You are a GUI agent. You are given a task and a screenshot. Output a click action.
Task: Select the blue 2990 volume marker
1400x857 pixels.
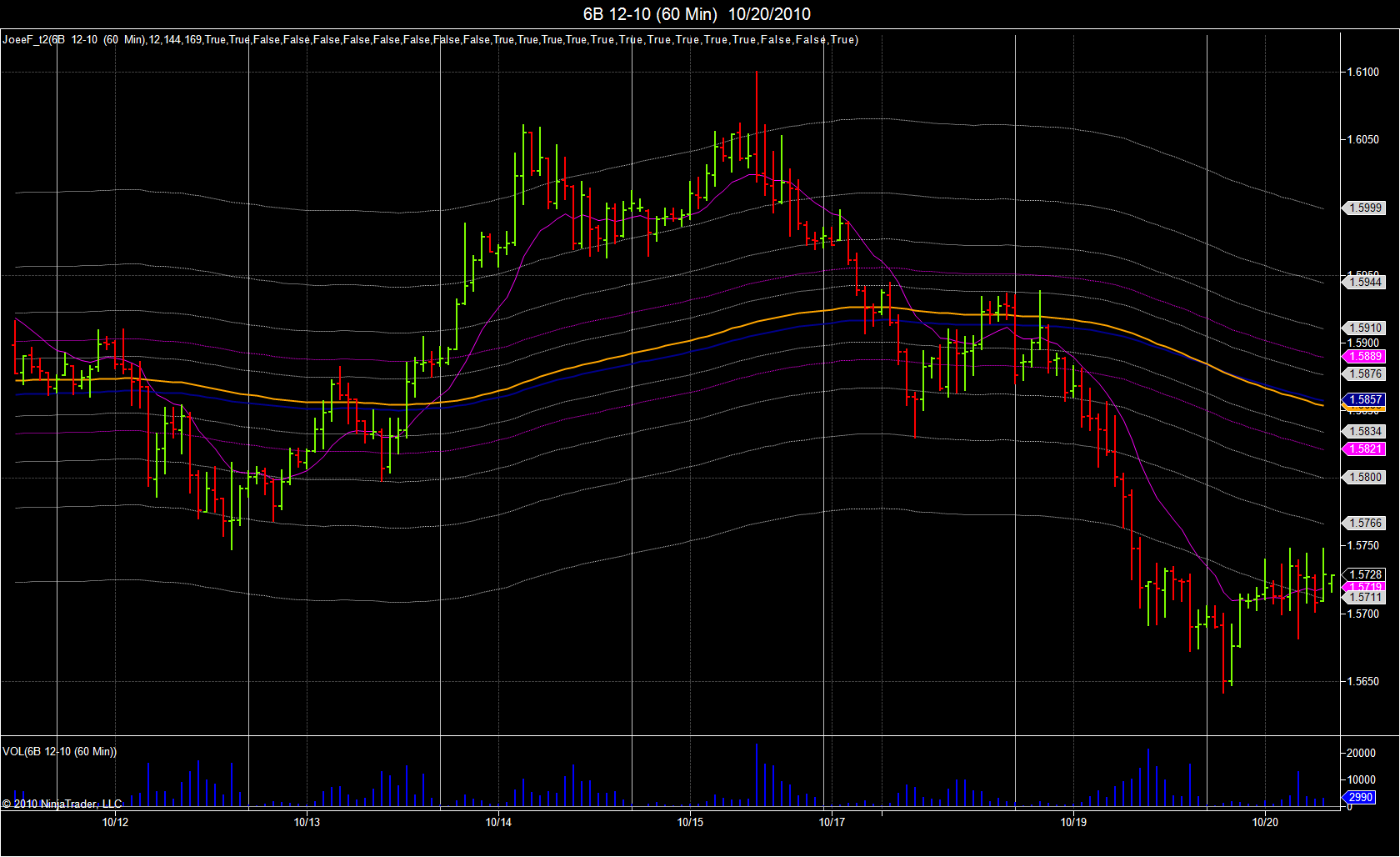(x=1359, y=797)
